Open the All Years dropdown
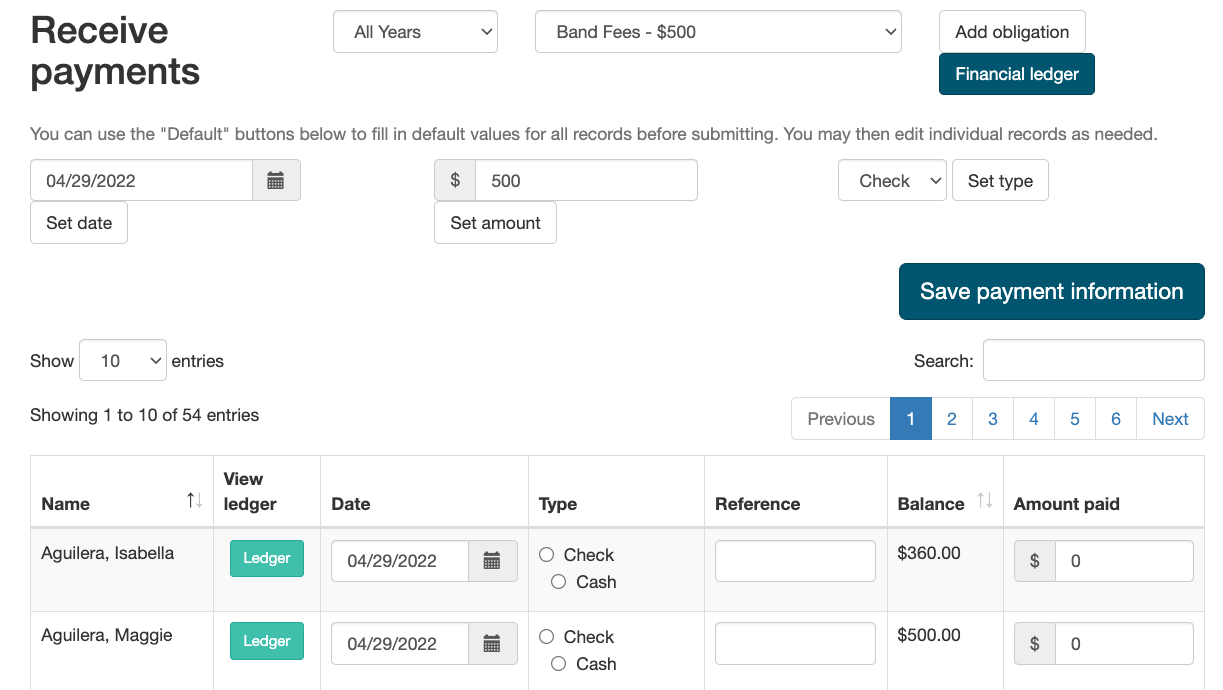The width and height of the screenshot is (1223, 690). pos(415,32)
